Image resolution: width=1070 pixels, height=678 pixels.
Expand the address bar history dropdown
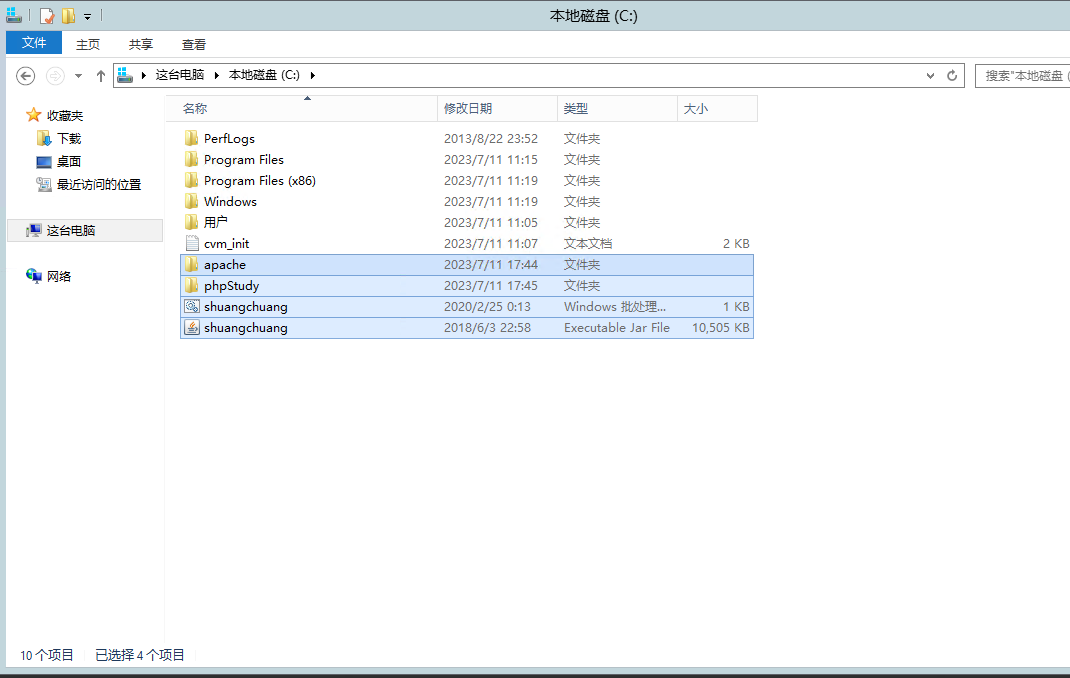coord(930,75)
